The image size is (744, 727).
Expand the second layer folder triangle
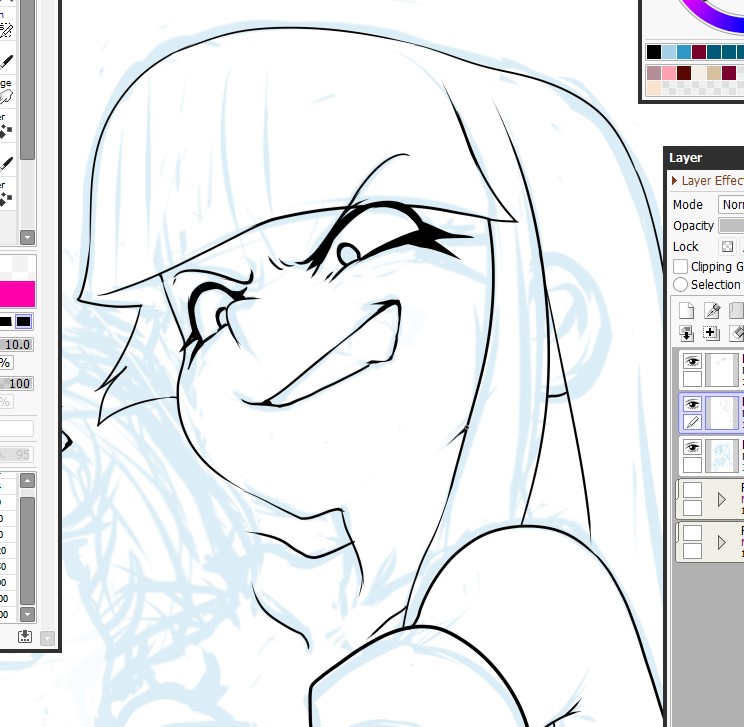pos(721,542)
